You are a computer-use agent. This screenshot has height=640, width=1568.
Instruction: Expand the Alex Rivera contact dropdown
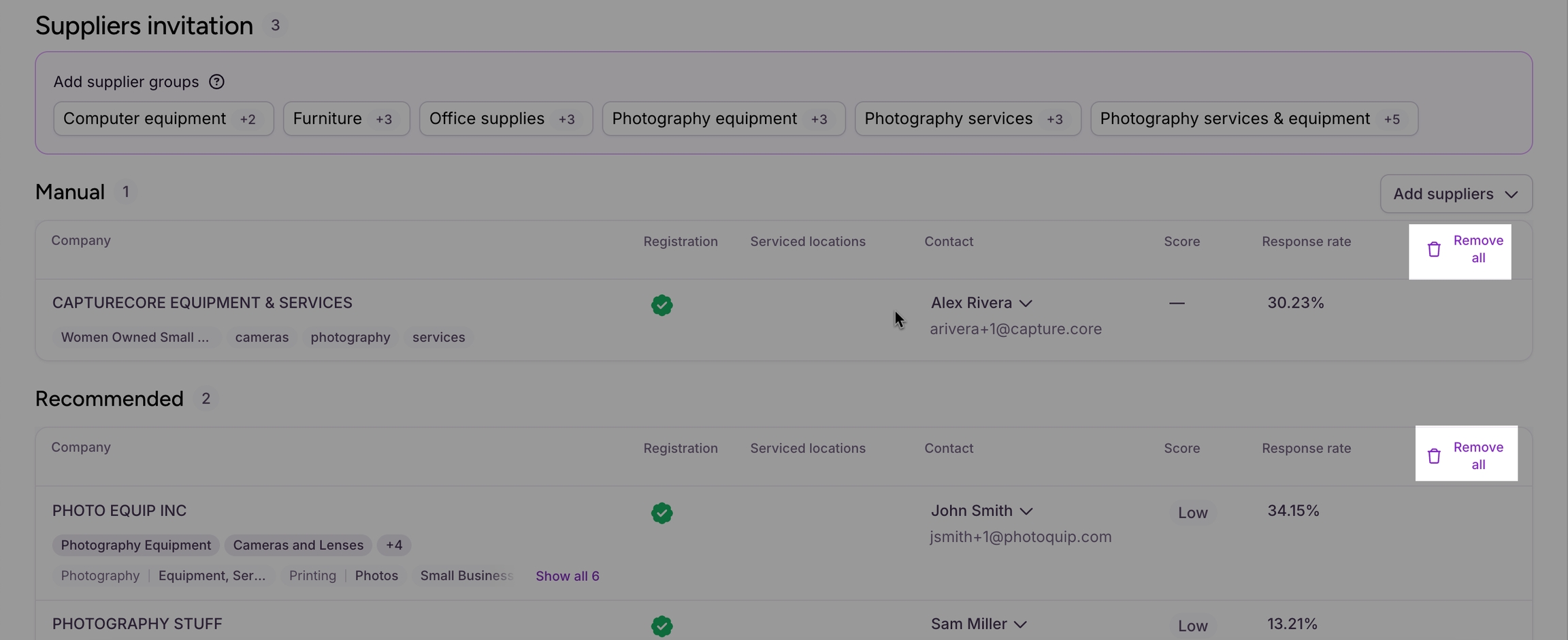pos(1026,303)
